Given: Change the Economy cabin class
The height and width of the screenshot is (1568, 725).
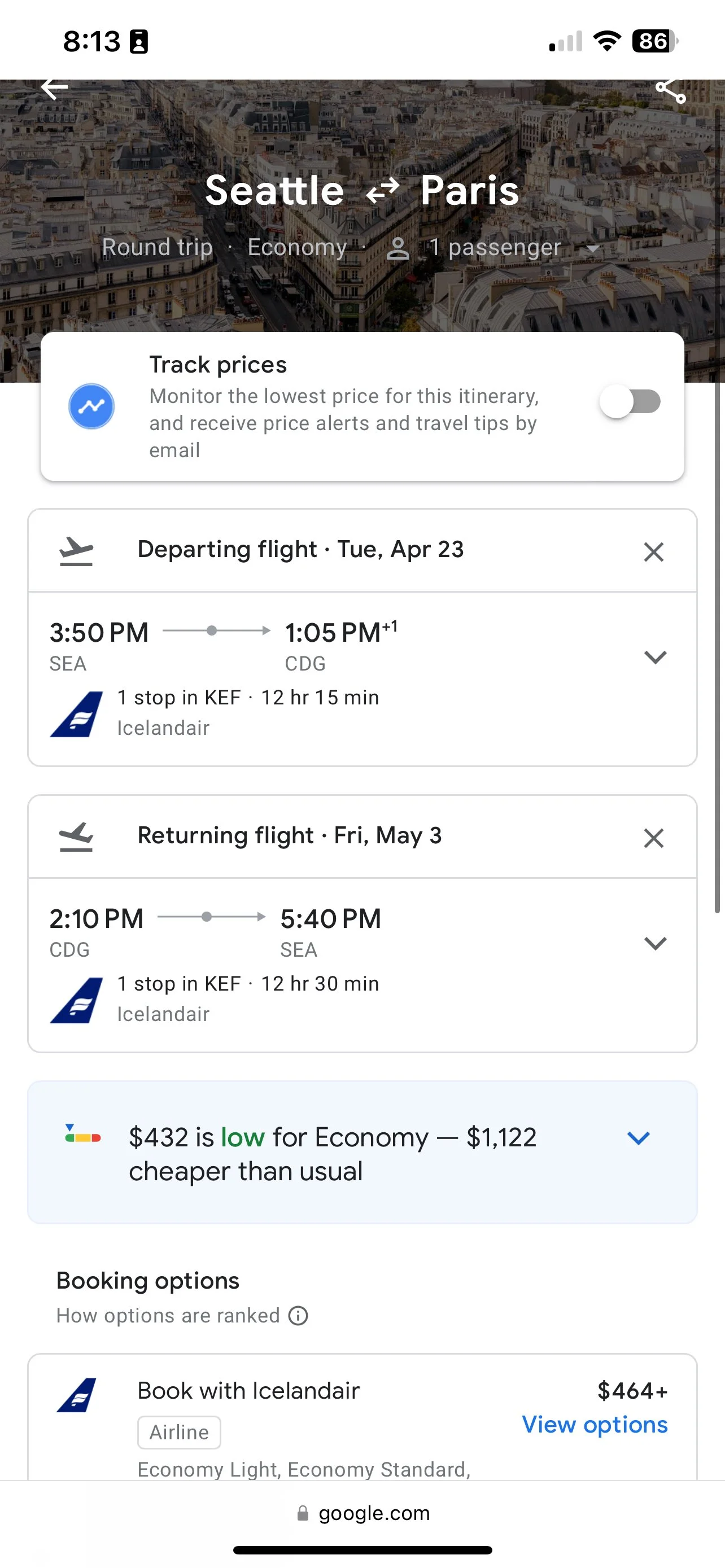Looking at the screenshot, I should coord(297,248).
